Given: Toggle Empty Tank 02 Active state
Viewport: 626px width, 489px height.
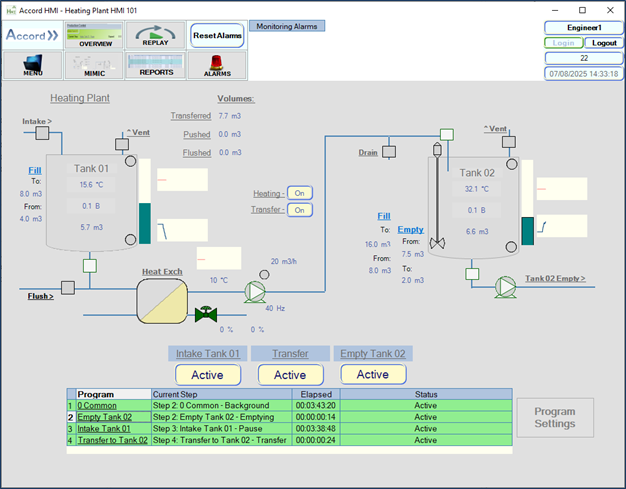Looking at the screenshot, I should [373, 374].
